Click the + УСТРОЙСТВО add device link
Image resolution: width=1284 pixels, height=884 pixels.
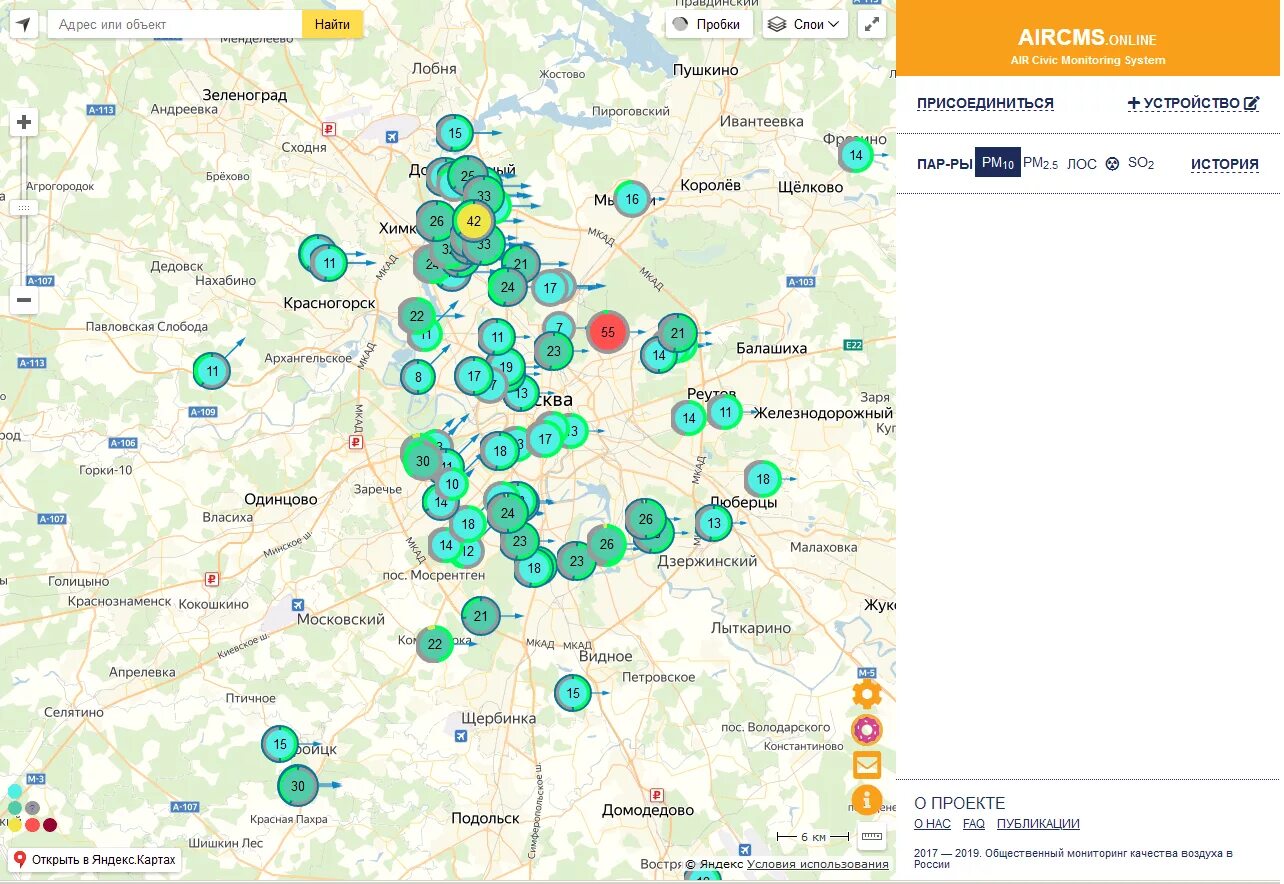[x=1194, y=103]
